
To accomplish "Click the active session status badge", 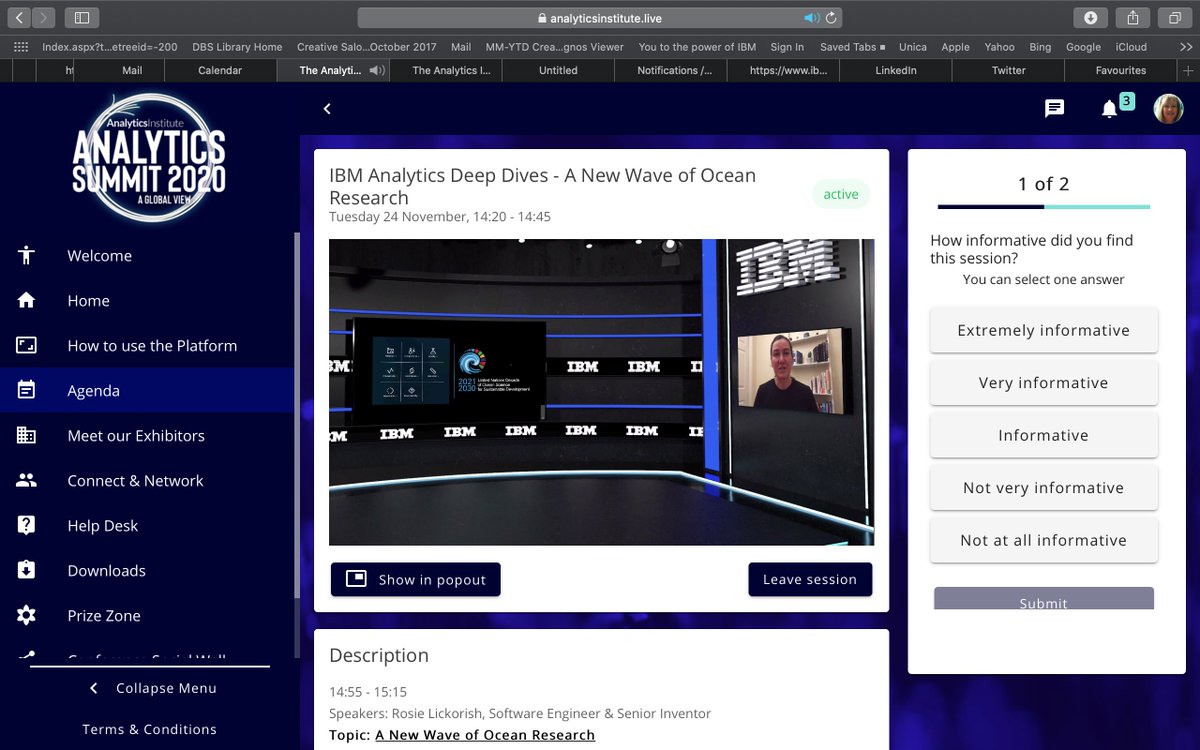I will pos(841,194).
